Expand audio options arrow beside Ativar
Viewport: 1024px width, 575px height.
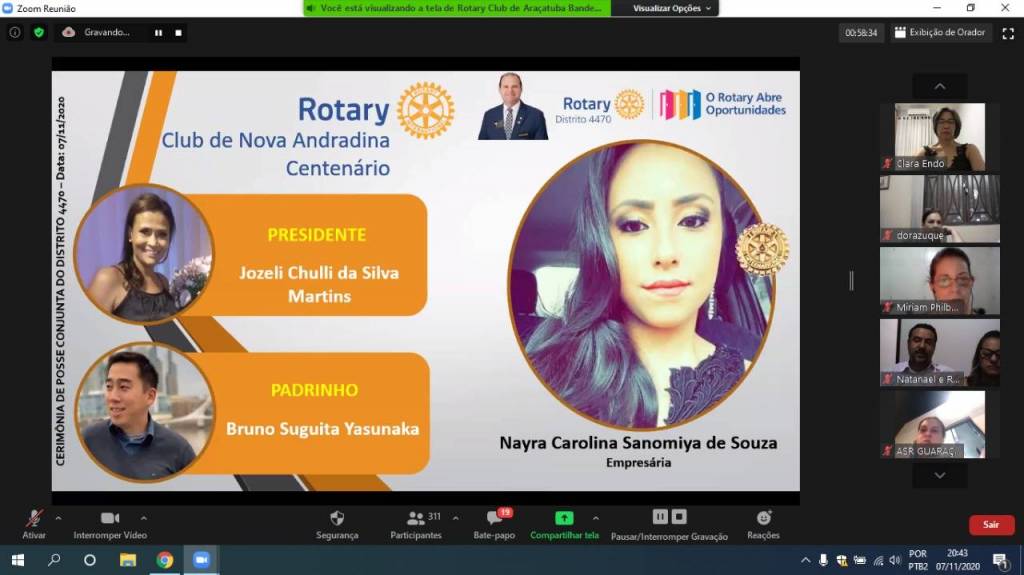coord(58,518)
